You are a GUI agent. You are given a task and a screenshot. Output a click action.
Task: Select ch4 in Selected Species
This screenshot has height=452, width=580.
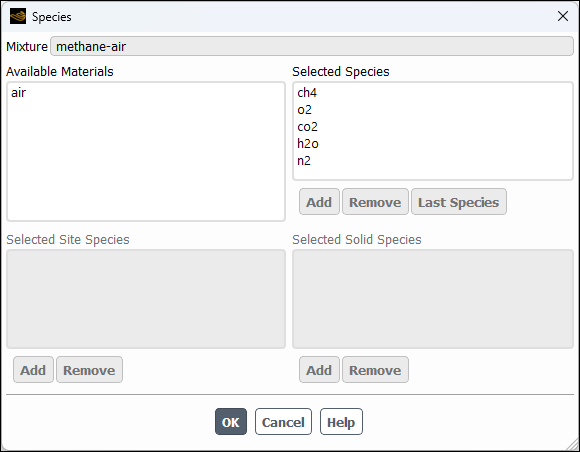[307, 92]
